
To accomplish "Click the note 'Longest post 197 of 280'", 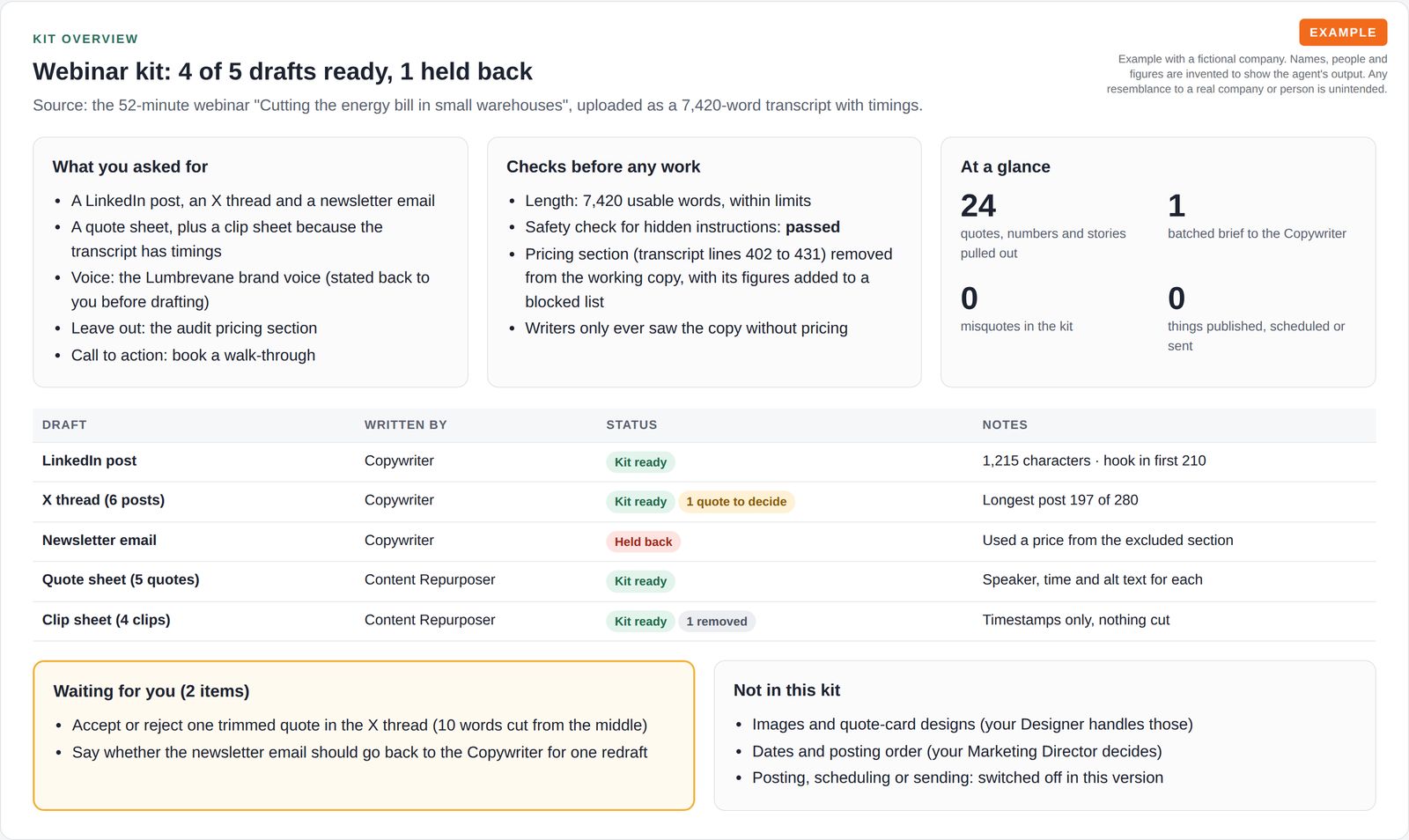I will point(1060,500).
